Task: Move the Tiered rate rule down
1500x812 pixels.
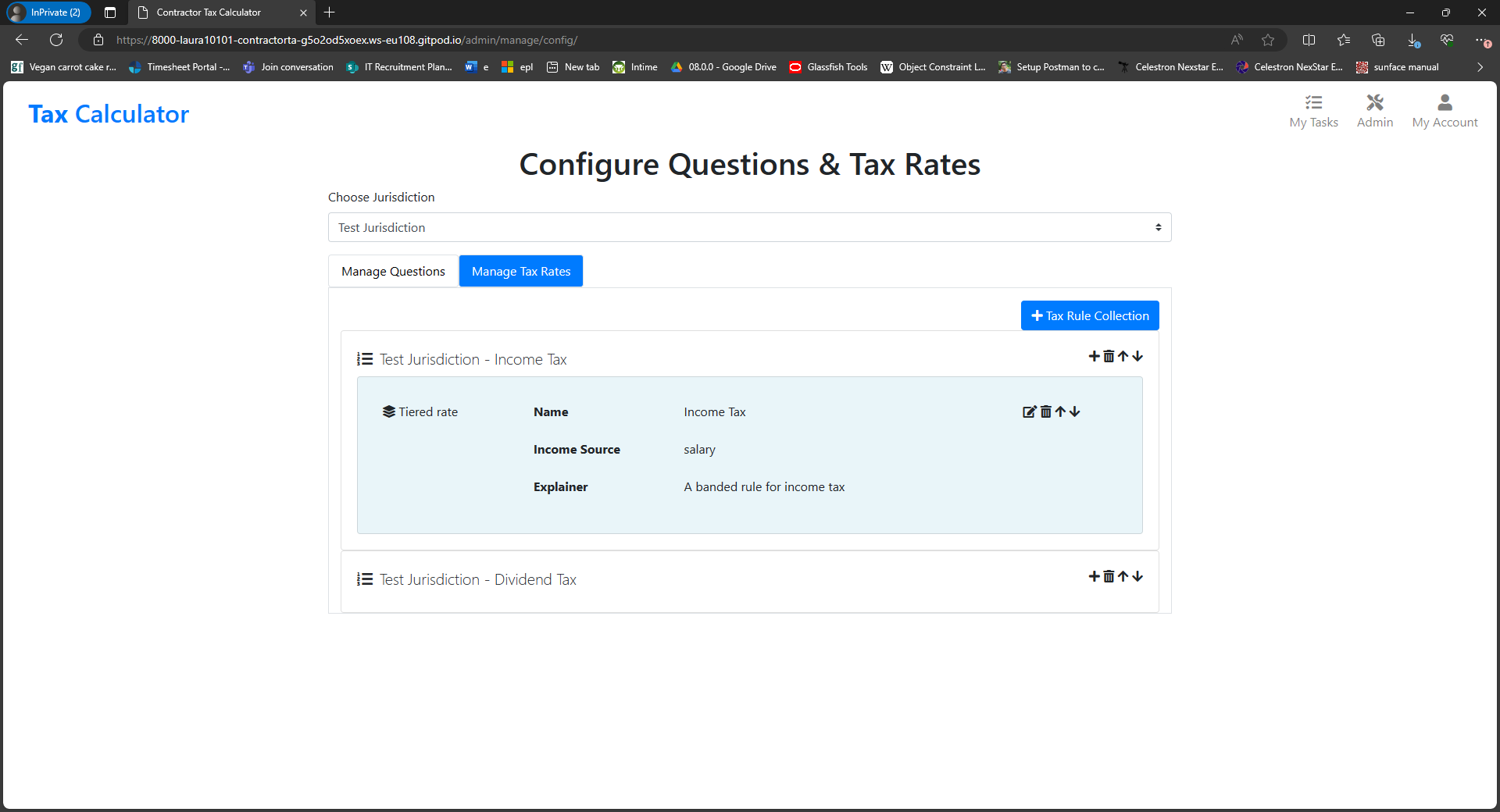Action: point(1075,411)
